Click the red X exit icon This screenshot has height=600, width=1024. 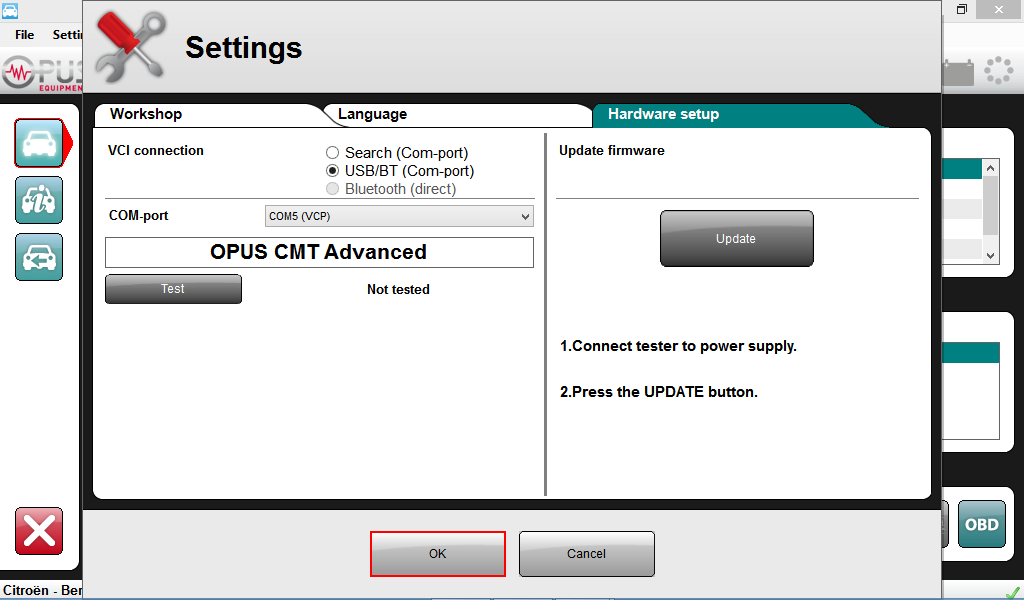39,531
